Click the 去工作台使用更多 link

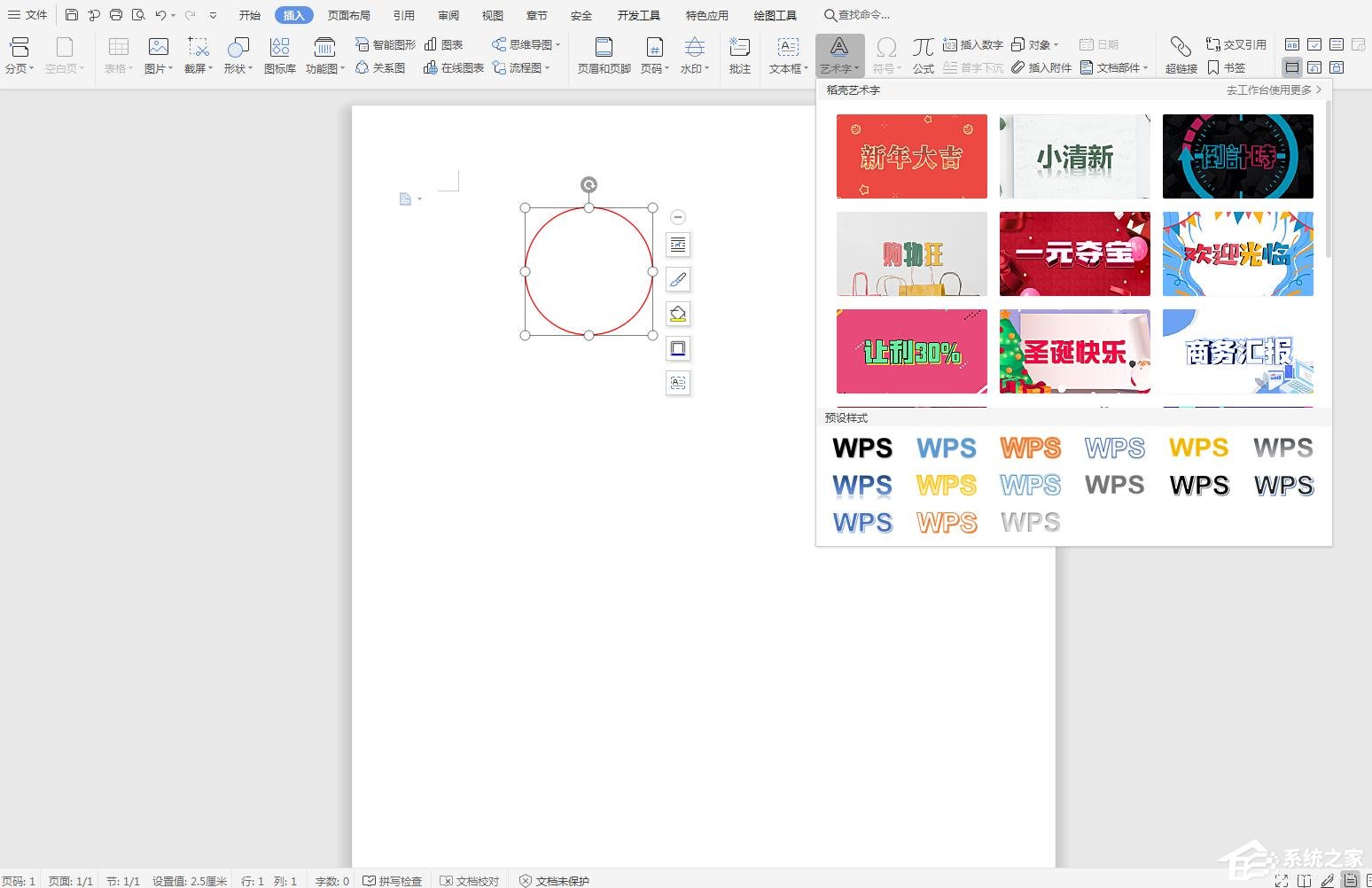[x=1269, y=90]
